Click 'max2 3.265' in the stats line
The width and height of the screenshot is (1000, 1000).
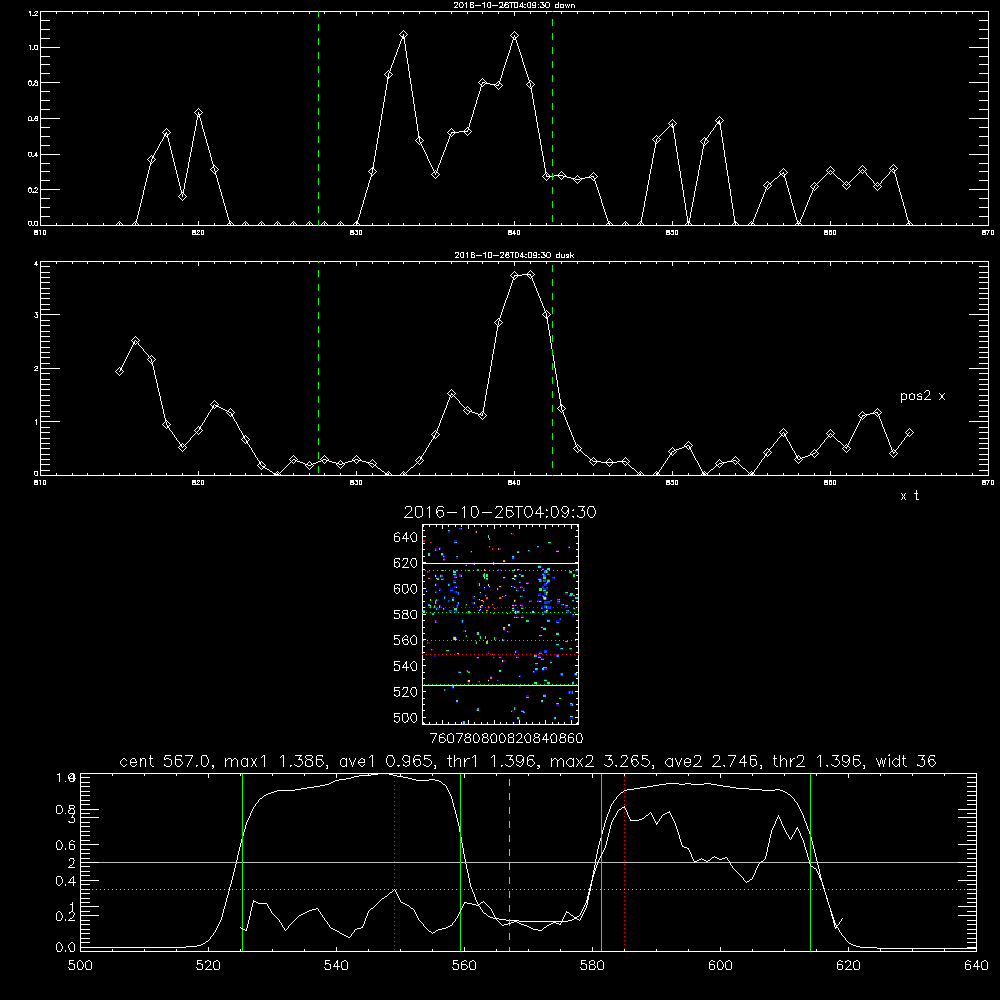tap(601, 761)
